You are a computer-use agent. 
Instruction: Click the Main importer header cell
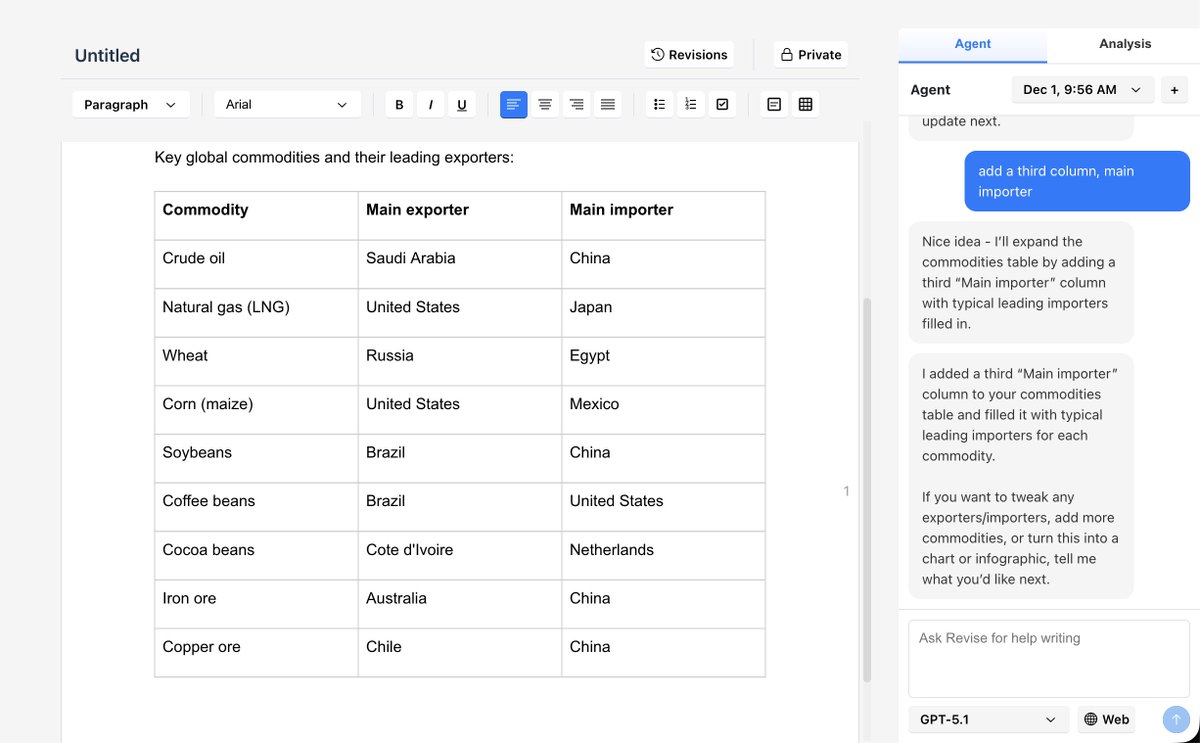click(663, 216)
